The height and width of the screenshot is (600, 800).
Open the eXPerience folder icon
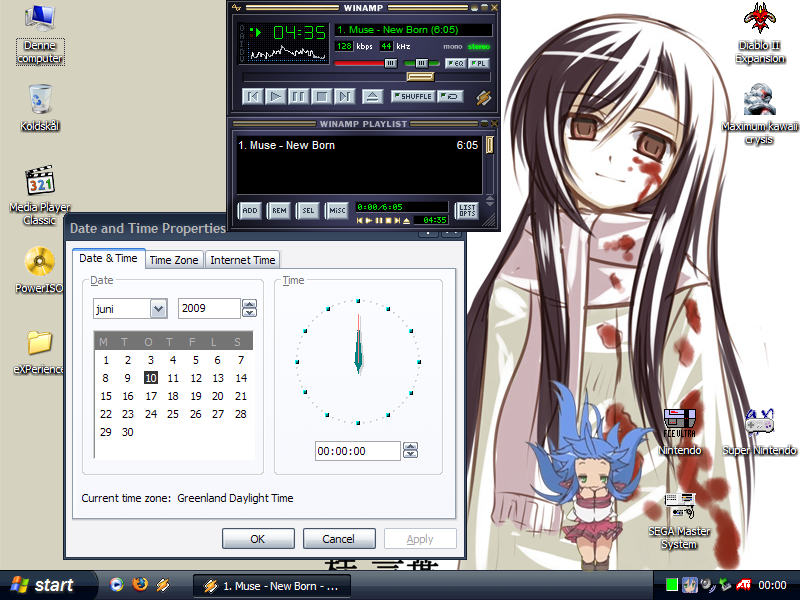click(39, 352)
